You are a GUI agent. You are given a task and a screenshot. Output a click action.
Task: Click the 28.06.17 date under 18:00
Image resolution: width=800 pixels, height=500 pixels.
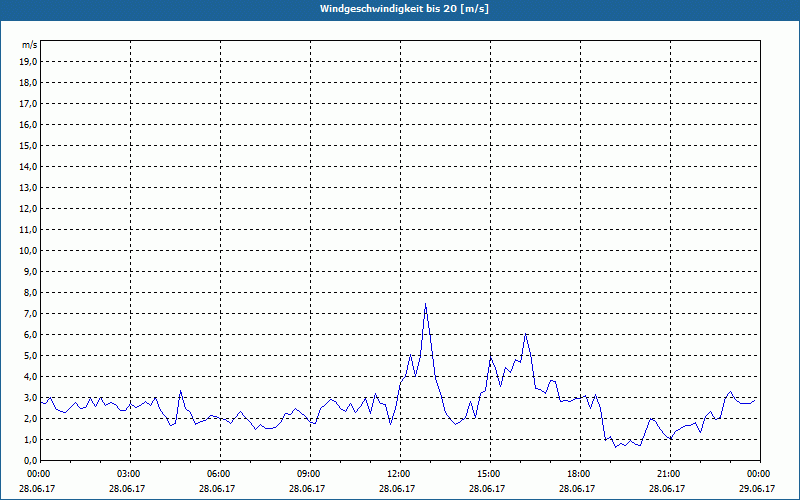coord(577,488)
